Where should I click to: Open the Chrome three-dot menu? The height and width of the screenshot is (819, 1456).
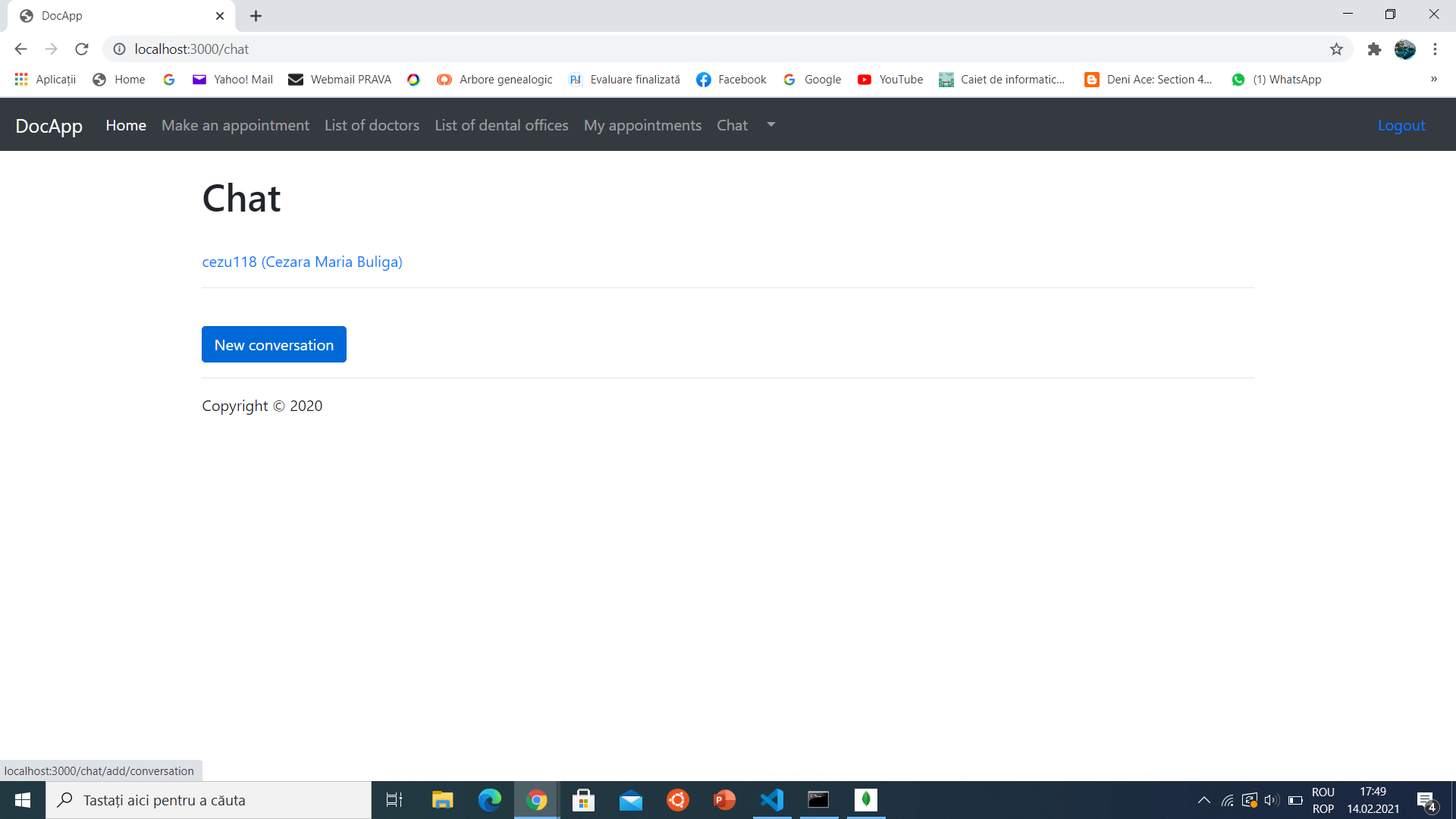(1435, 49)
